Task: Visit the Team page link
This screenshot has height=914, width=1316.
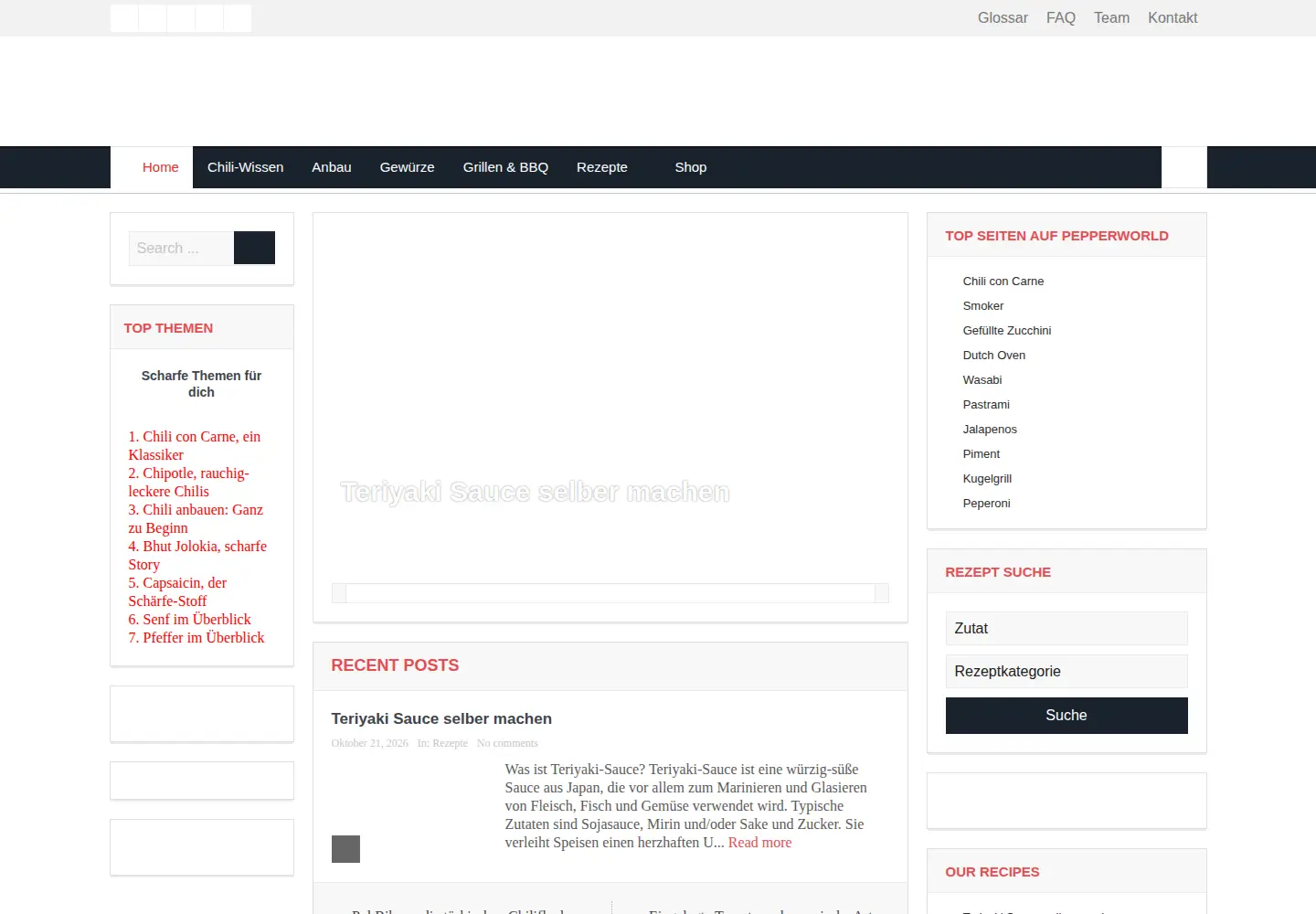Action: [1111, 17]
